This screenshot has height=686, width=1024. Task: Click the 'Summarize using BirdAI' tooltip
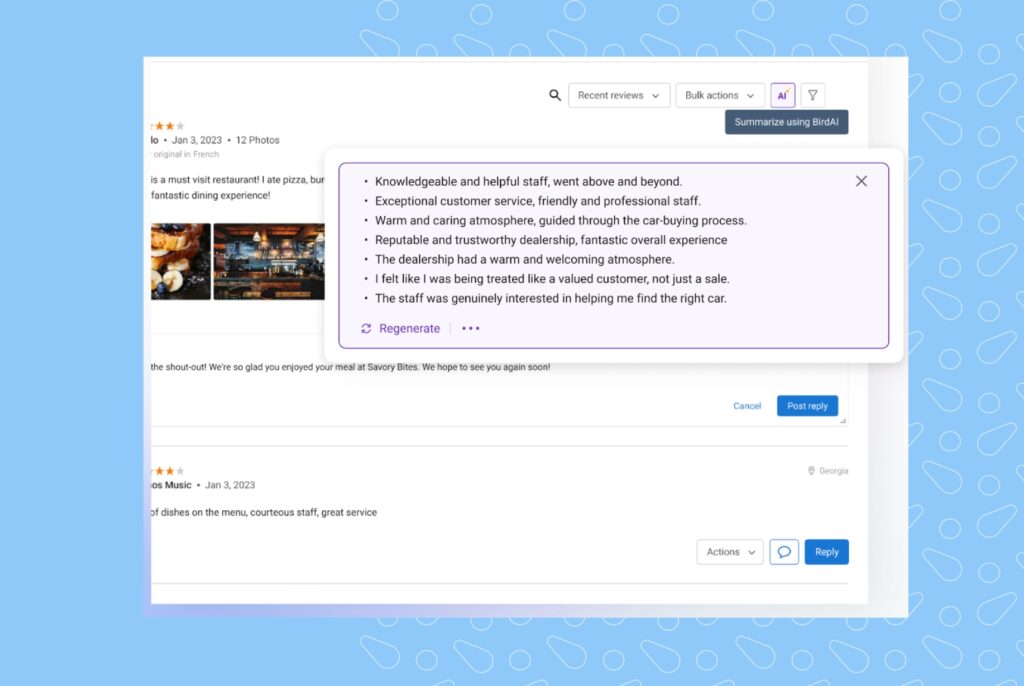click(x=786, y=122)
